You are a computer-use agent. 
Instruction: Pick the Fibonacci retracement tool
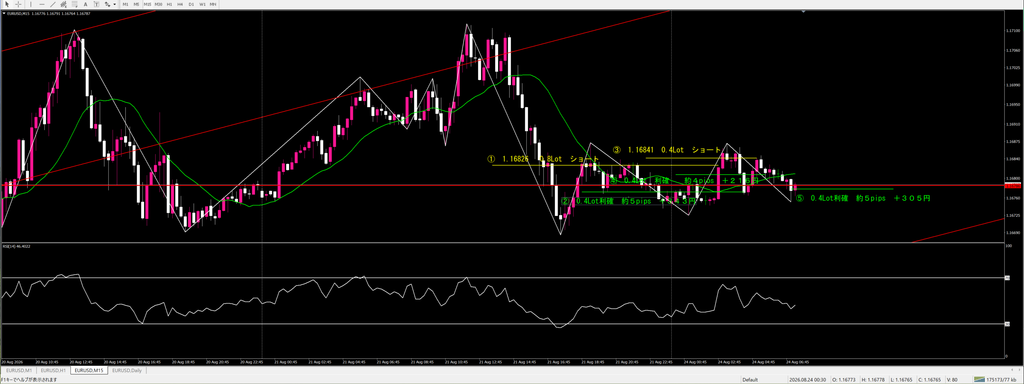74,4
